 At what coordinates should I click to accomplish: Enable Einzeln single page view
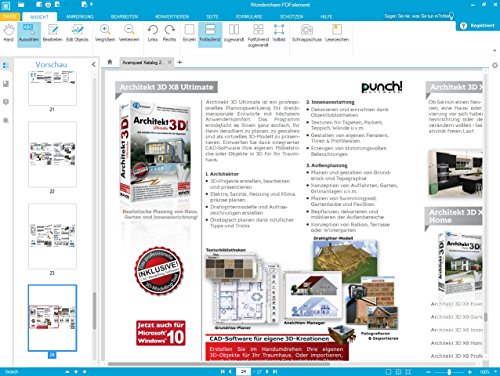tap(189, 33)
